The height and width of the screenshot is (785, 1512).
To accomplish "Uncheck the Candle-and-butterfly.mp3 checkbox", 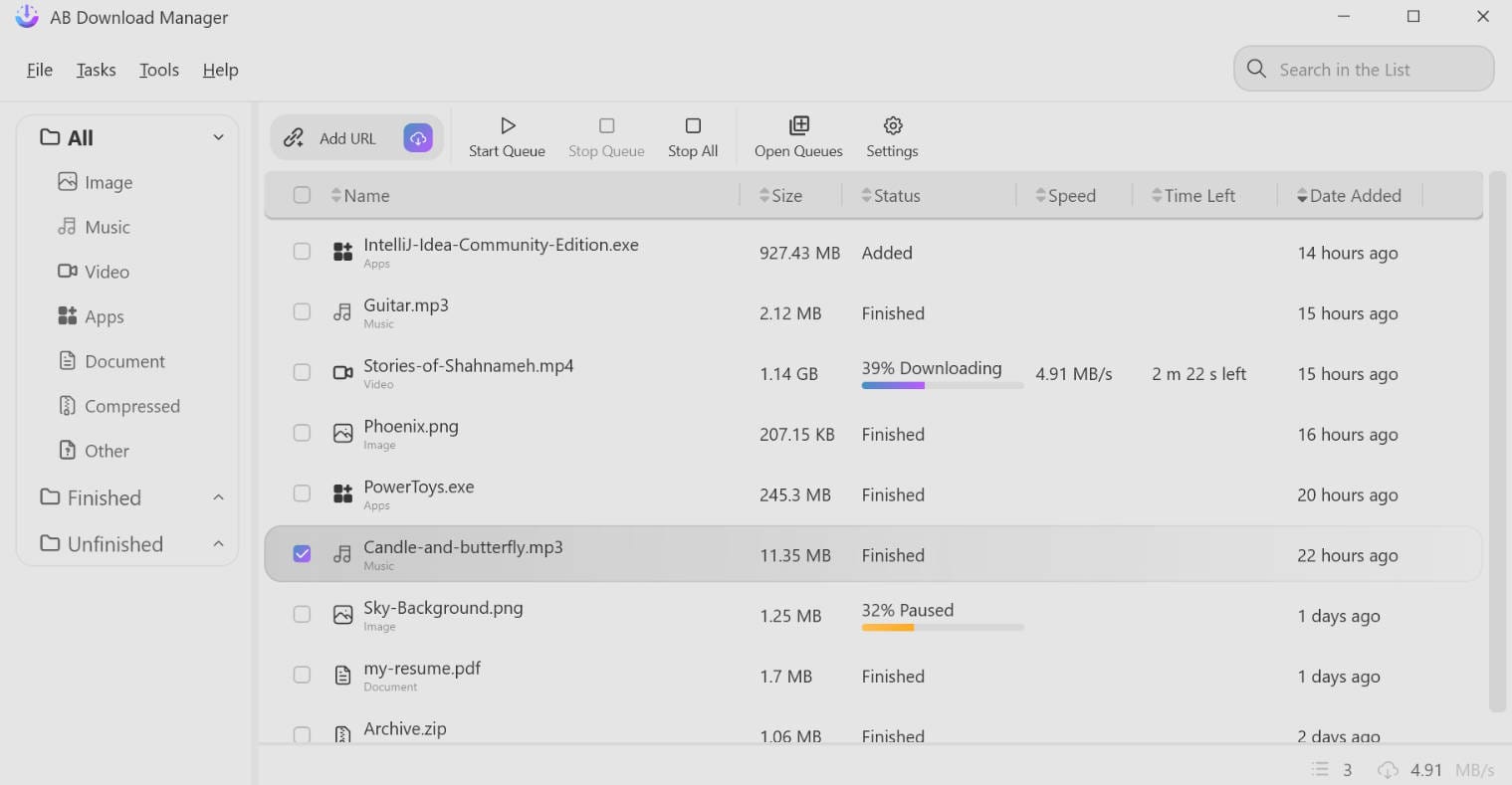I will click(x=302, y=554).
